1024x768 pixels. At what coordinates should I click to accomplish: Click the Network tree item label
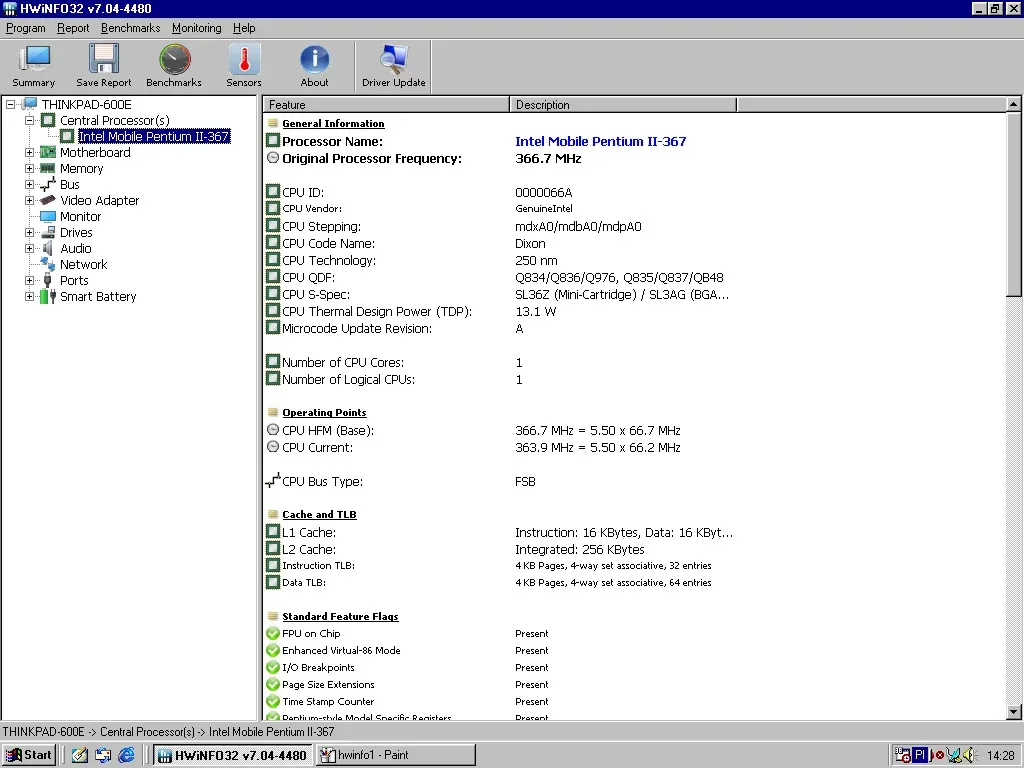84,264
